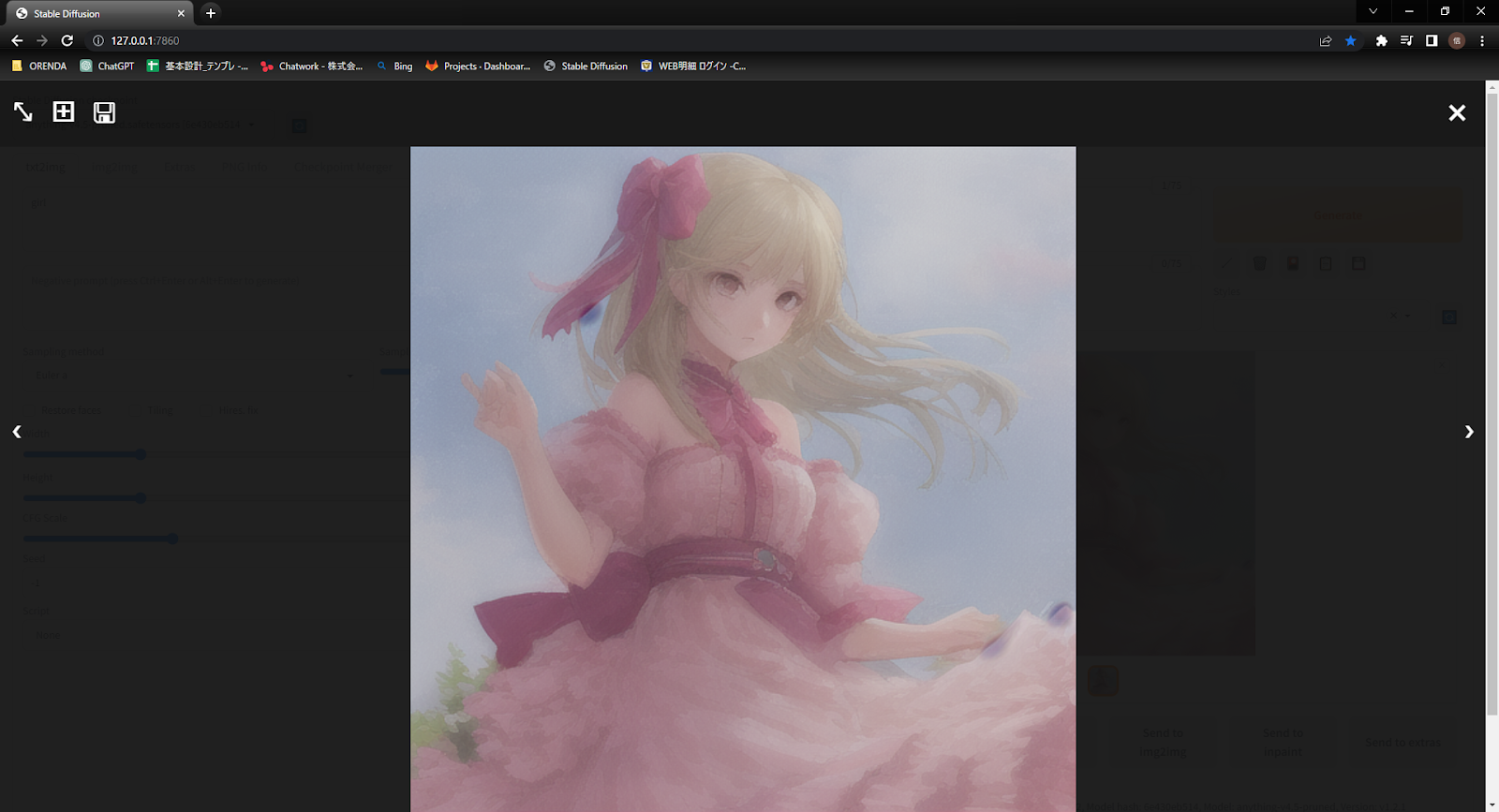This screenshot has width=1499, height=812.
Task: Edit bookmark using the blue star icon
Action: pyautogui.click(x=1351, y=40)
